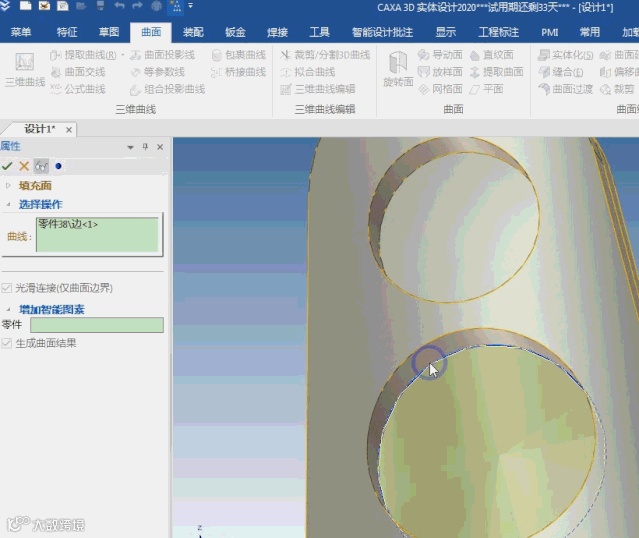Open the 菜单 tab
This screenshot has width=639, height=538.
click(x=21, y=32)
